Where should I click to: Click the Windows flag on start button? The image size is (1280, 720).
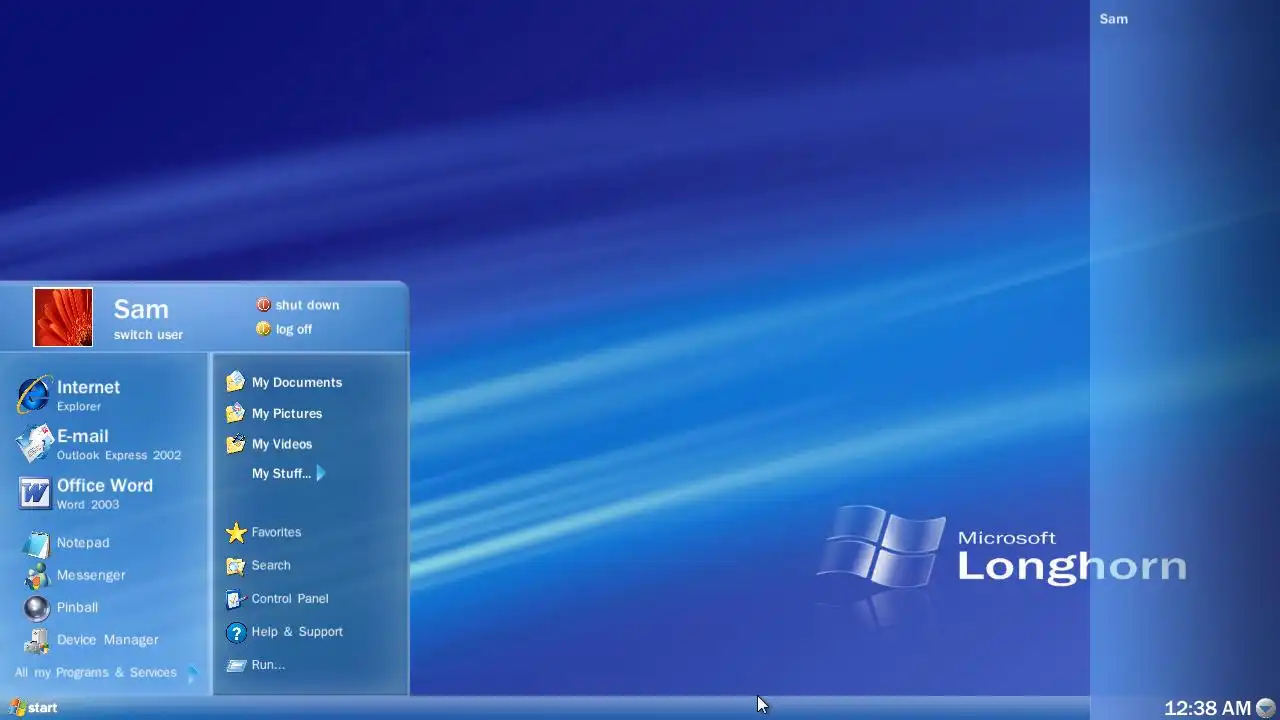17,707
